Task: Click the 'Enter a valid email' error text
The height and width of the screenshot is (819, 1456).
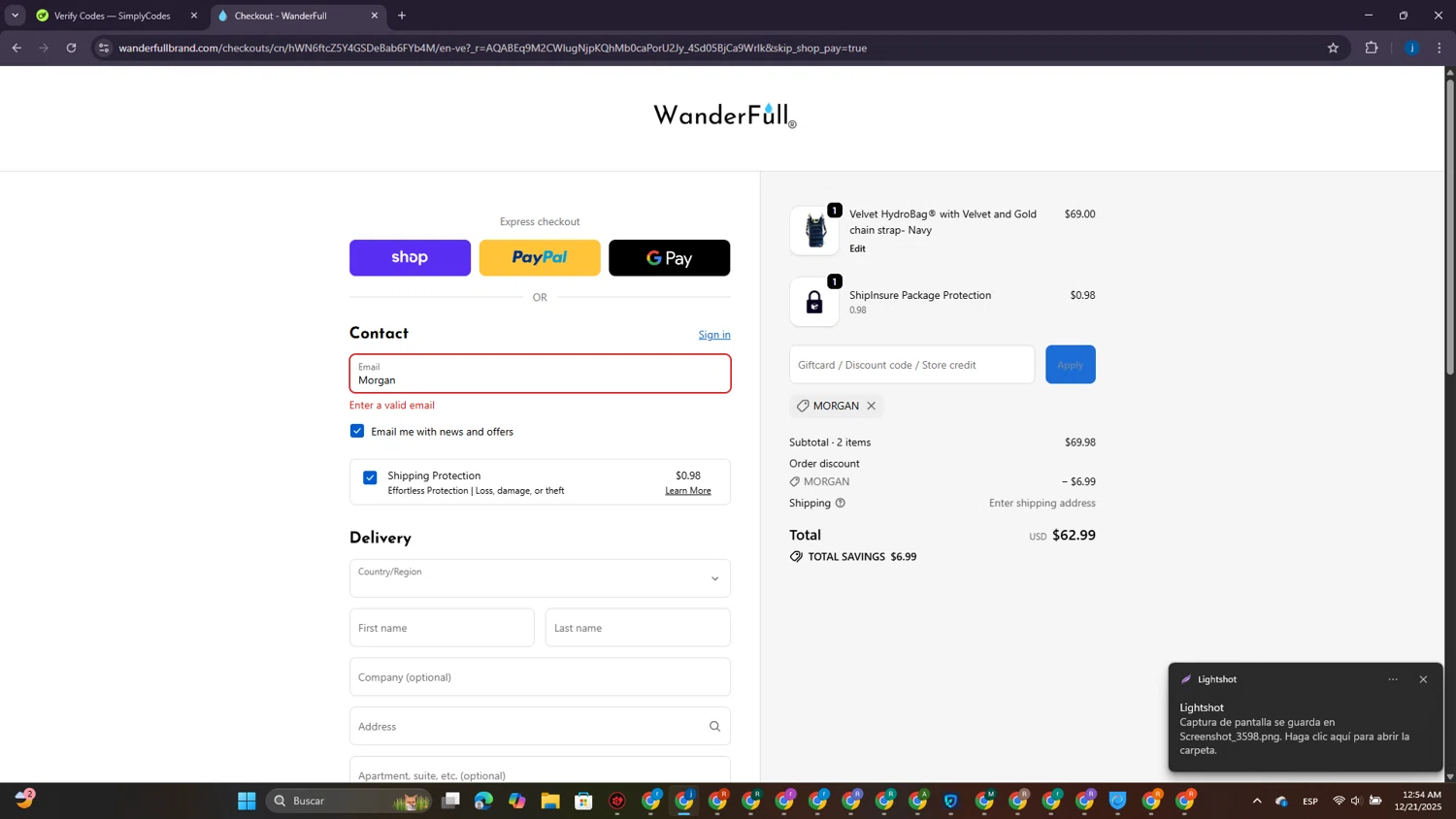Action: 392,406
